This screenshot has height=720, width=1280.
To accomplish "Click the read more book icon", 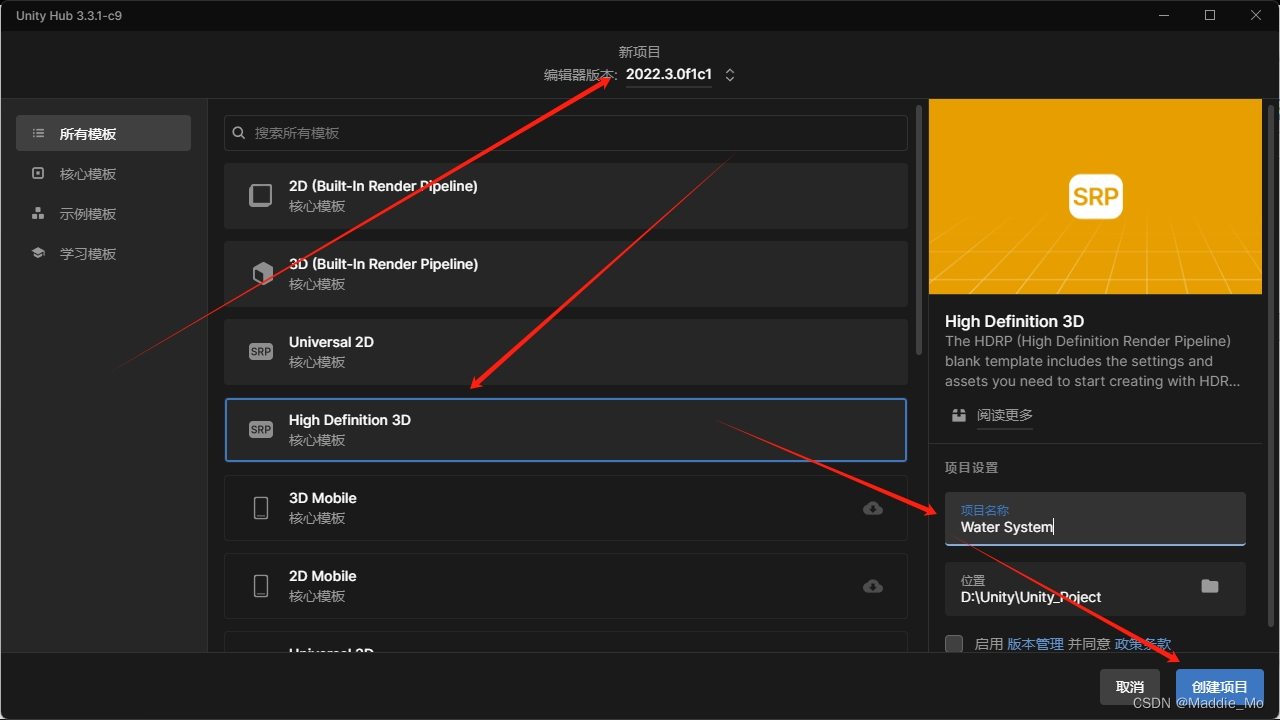I will (959, 415).
